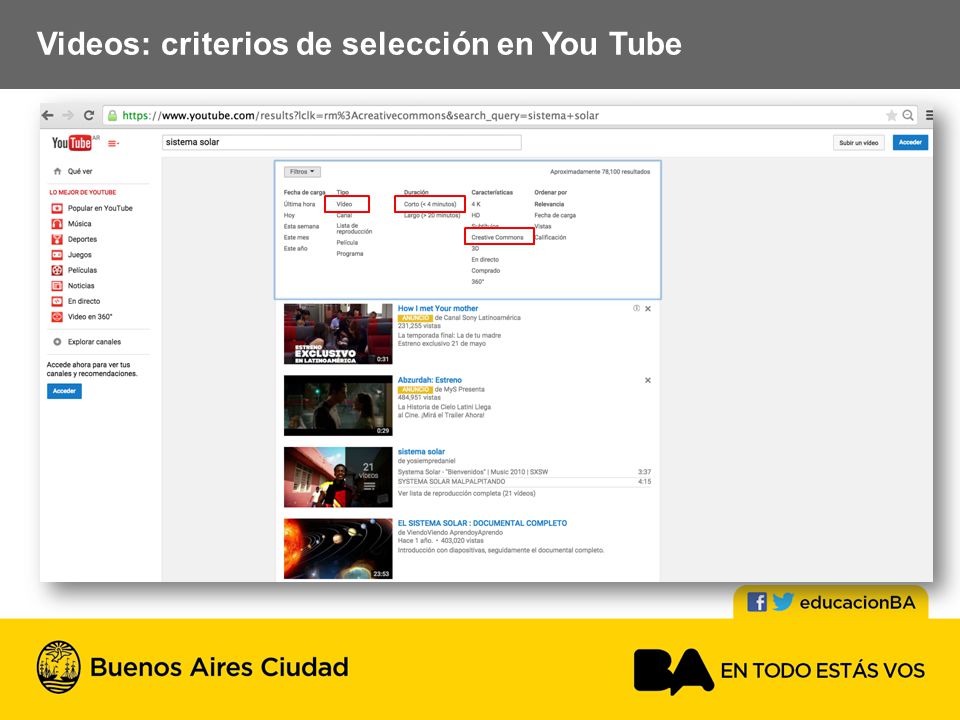This screenshot has height=720, width=960.
Task: Click the Video en 360° icon
Action: (x=57, y=317)
